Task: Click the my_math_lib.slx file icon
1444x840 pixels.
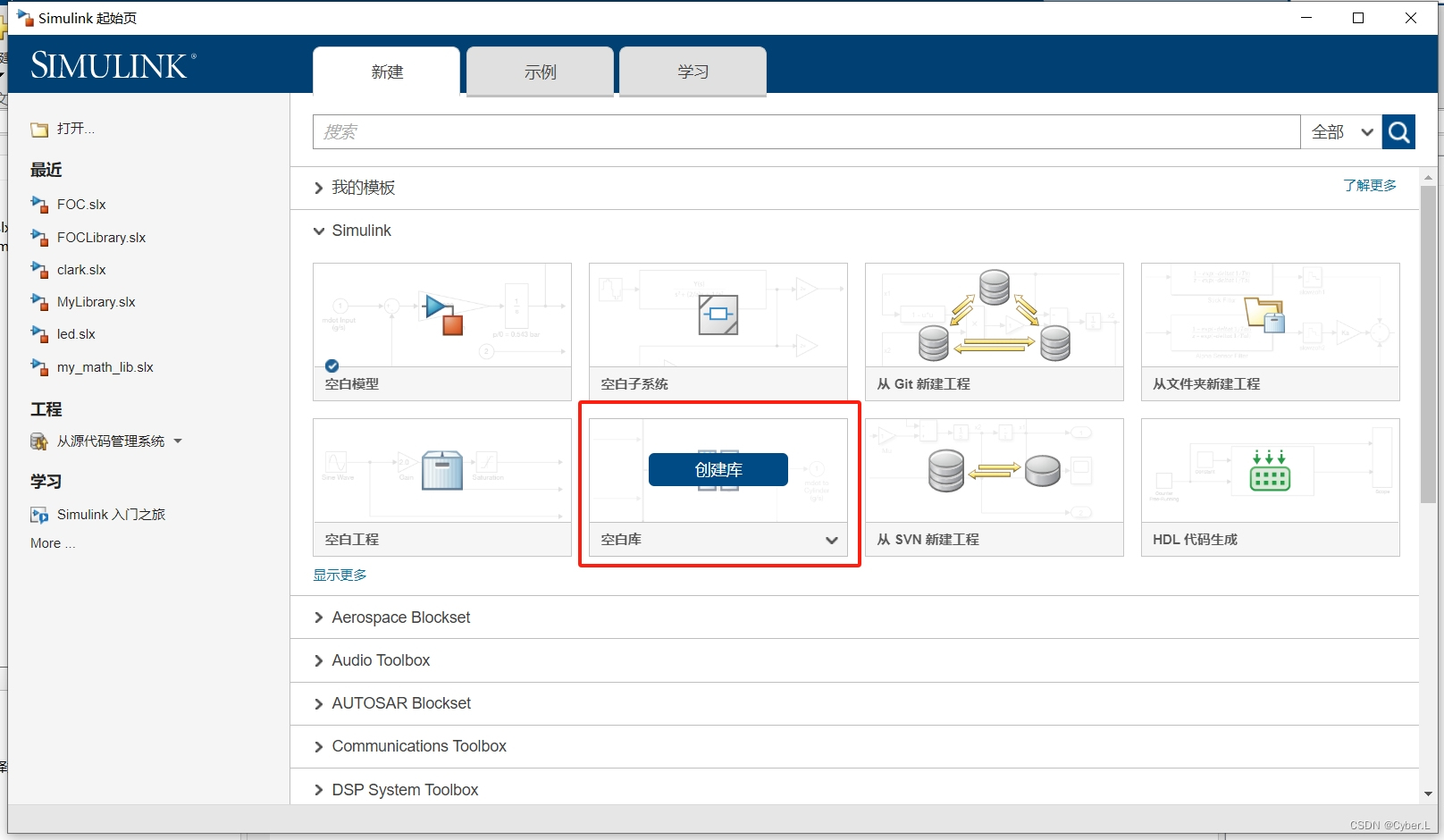Action: click(x=39, y=367)
